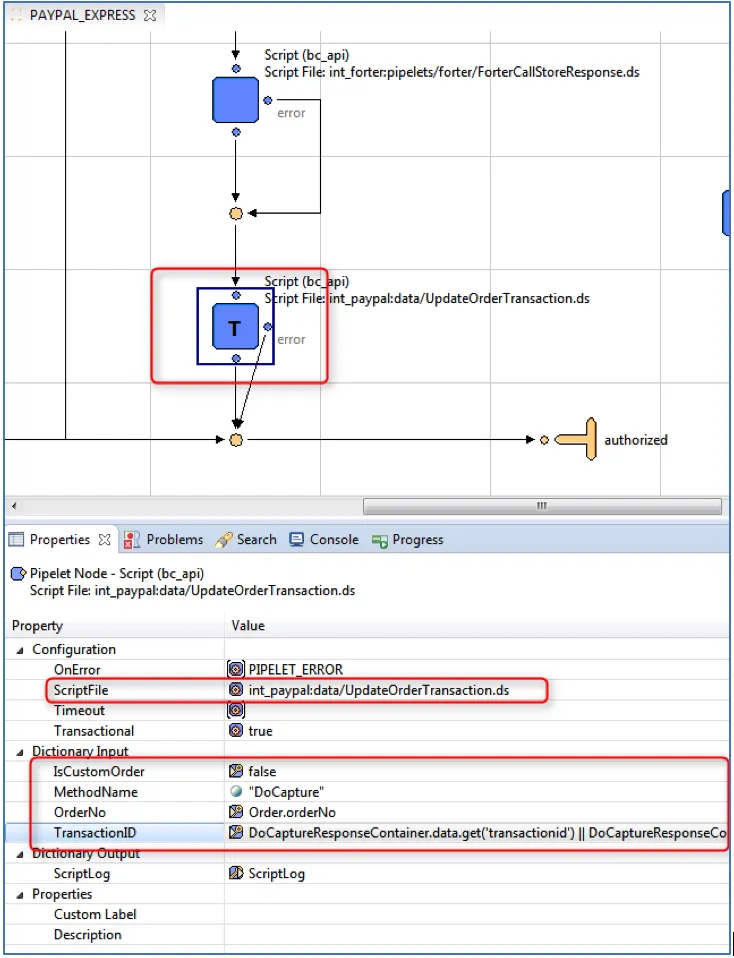Click the MethodName constant icon
The height and width of the screenshot is (958, 734).
point(236,791)
